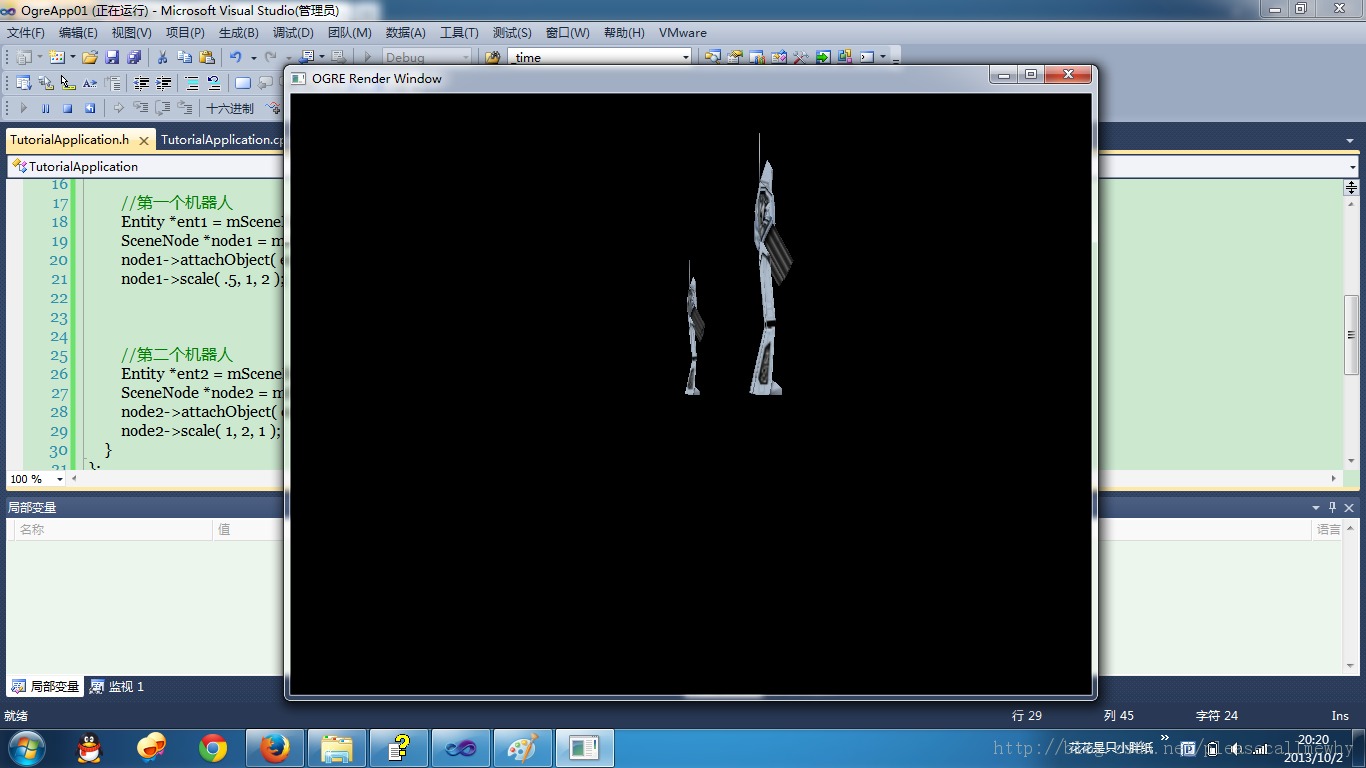The height and width of the screenshot is (768, 1366).
Task: Click the New Project toolbar icon
Action: [x=24, y=57]
